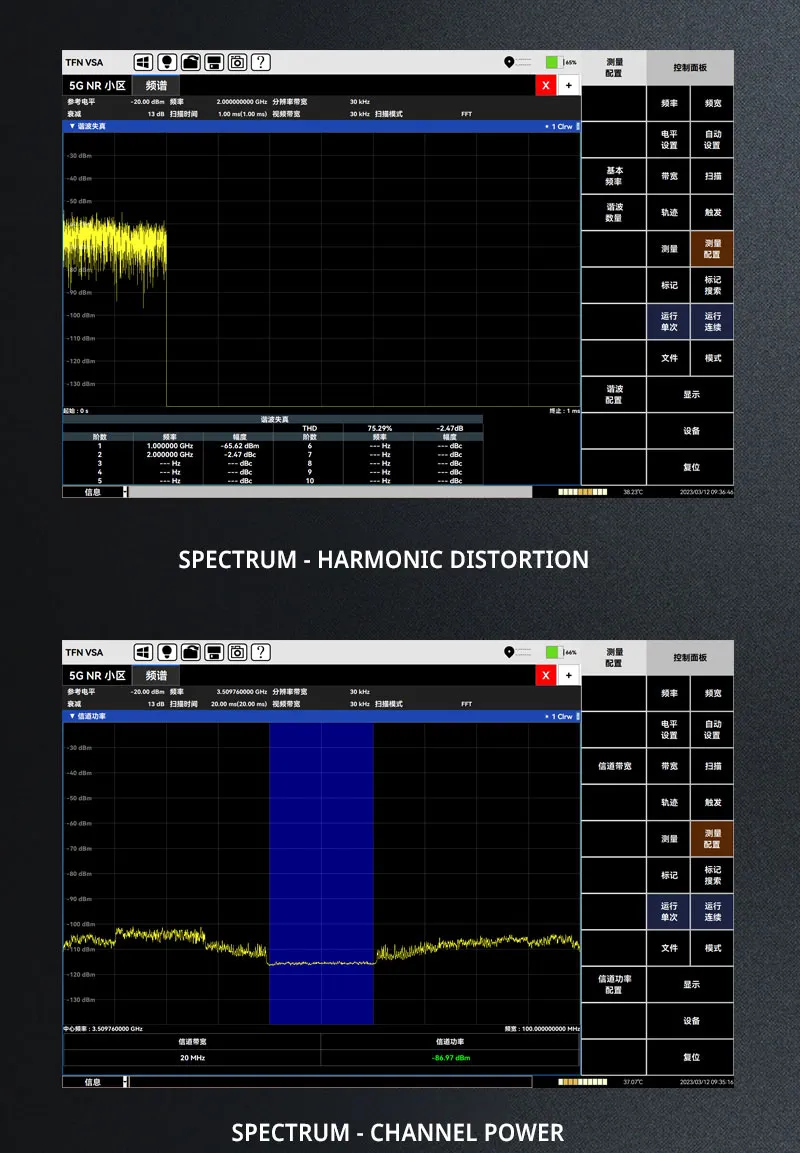The image size is (800, 1153).
Task: Collapse the 谐波失真 trace header triangle
Action: pos(71,127)
